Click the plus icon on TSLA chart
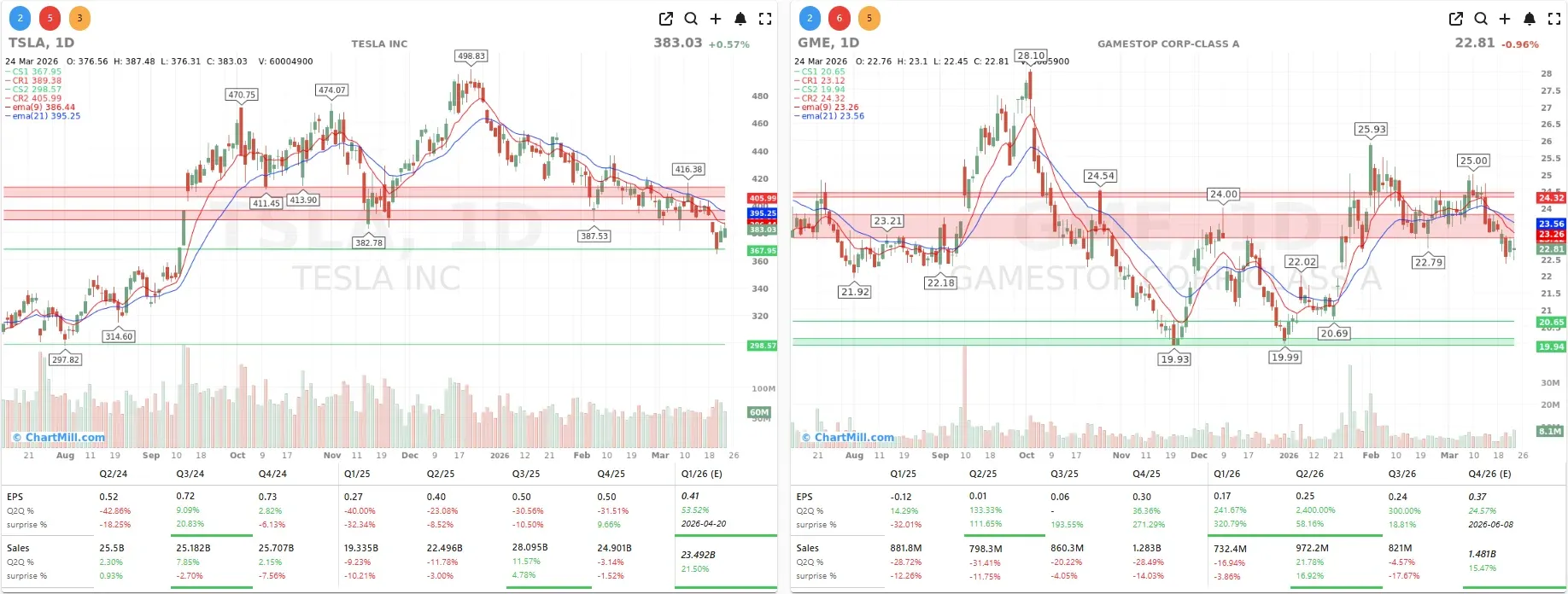 coord(716,19)
